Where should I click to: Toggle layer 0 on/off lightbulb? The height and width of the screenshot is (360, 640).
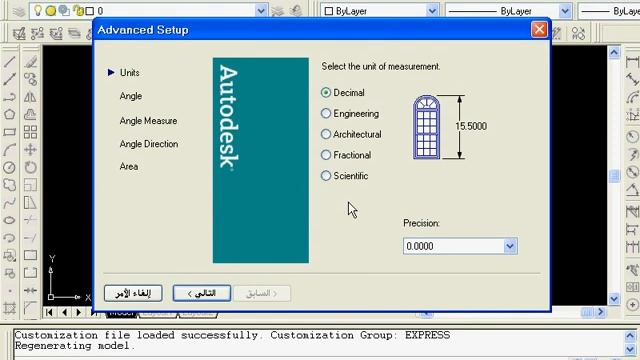click(38, 11)
